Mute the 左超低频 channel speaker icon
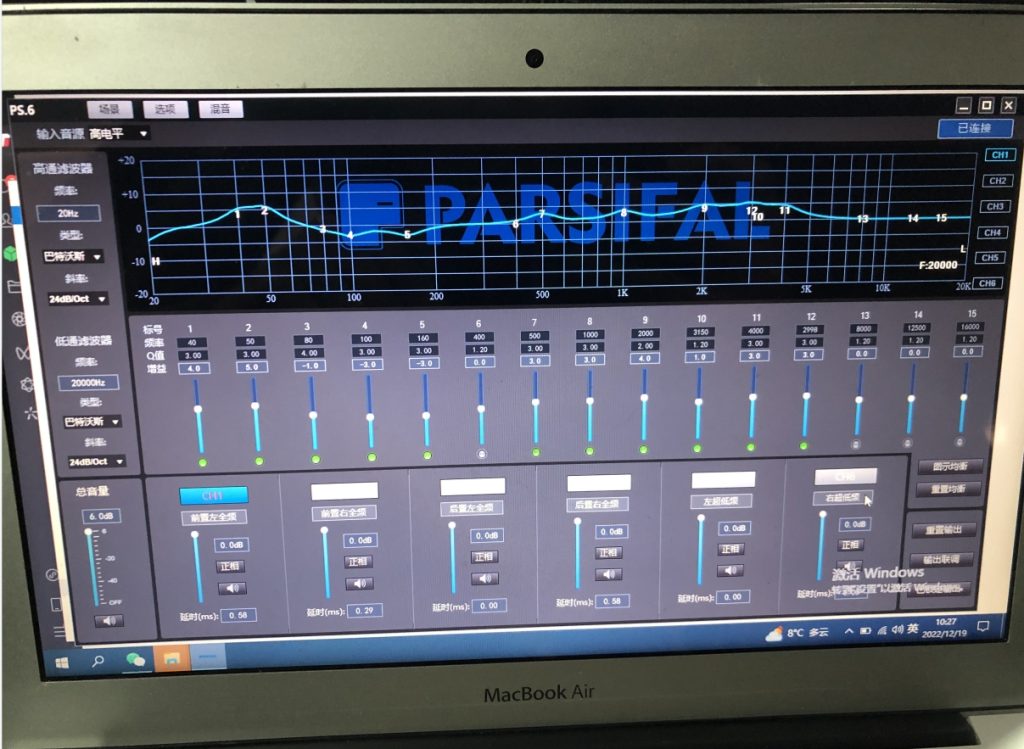 pos(731,570)
